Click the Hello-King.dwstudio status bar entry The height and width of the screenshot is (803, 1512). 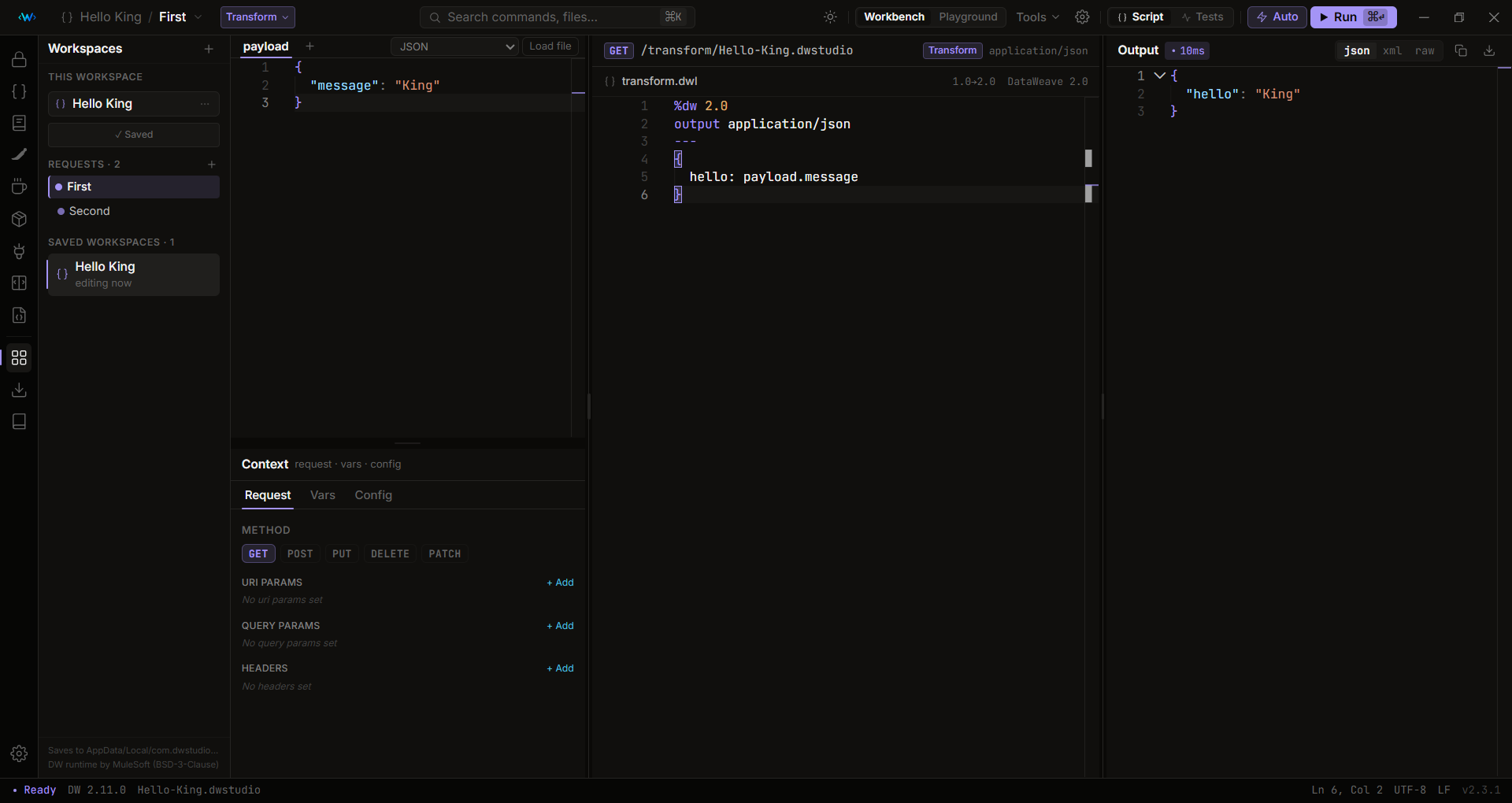coord(198,790)
